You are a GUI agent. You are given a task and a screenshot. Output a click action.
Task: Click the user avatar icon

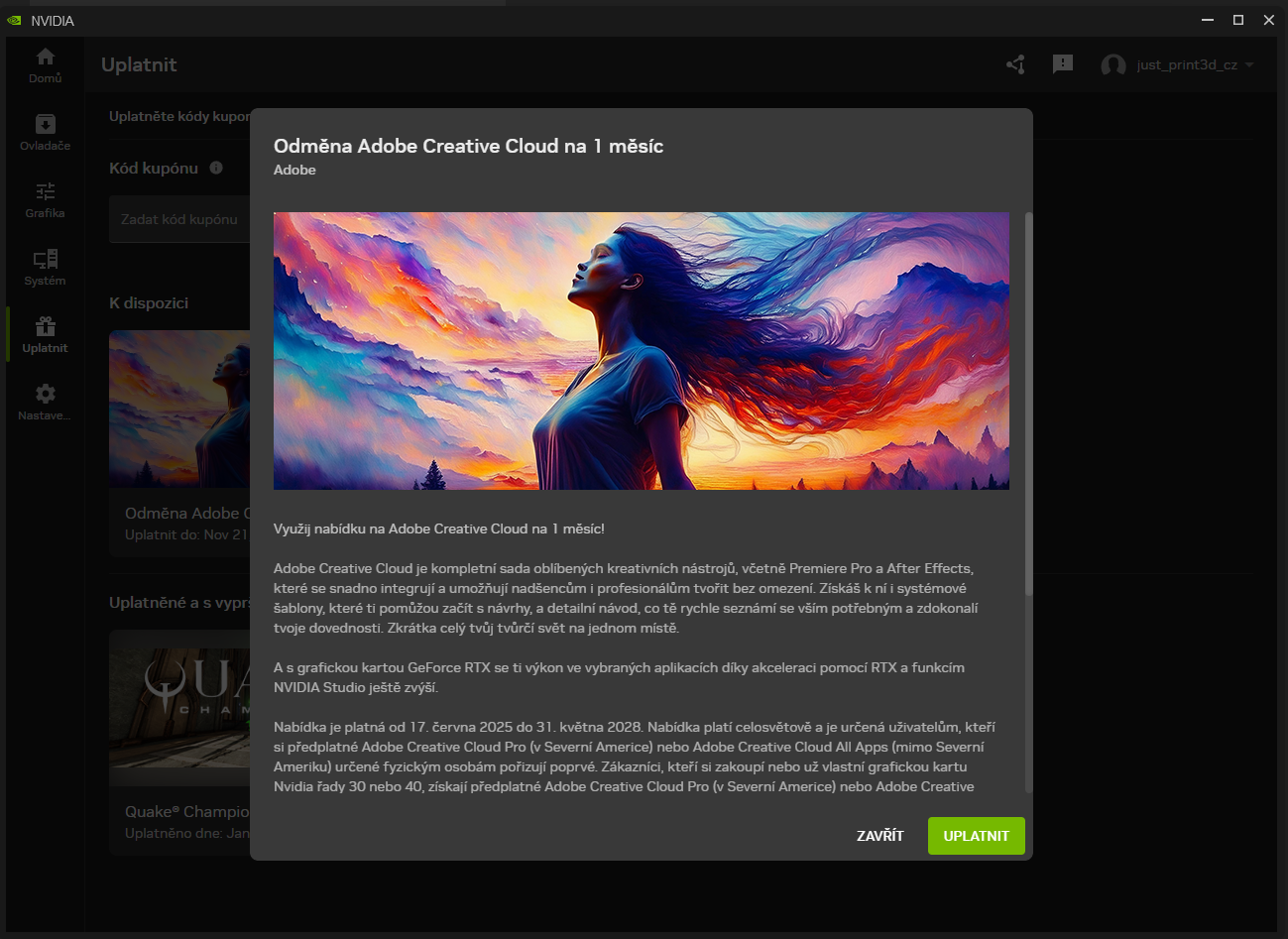(1113, 65)
